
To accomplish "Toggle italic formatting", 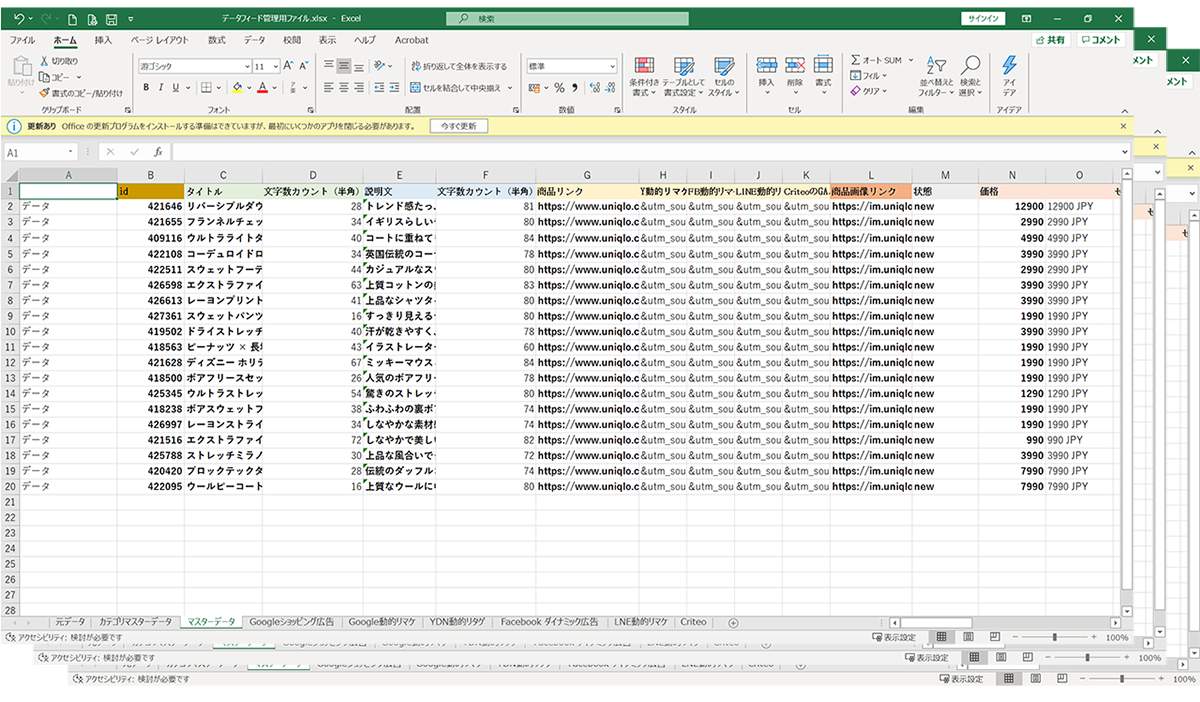I will coord(160,87).
